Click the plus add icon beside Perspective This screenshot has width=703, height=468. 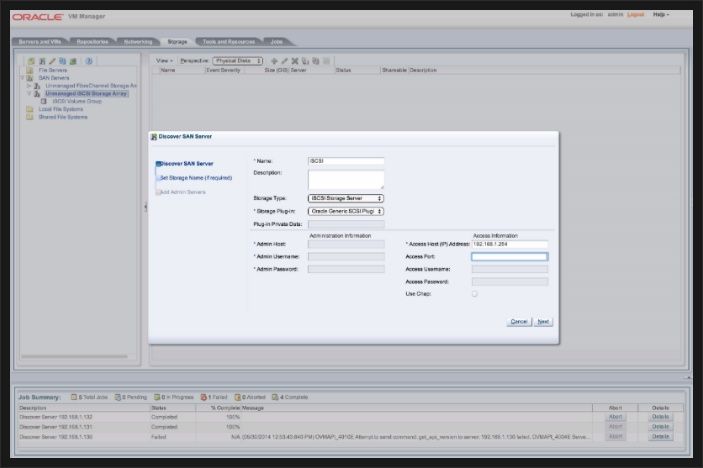274,61
